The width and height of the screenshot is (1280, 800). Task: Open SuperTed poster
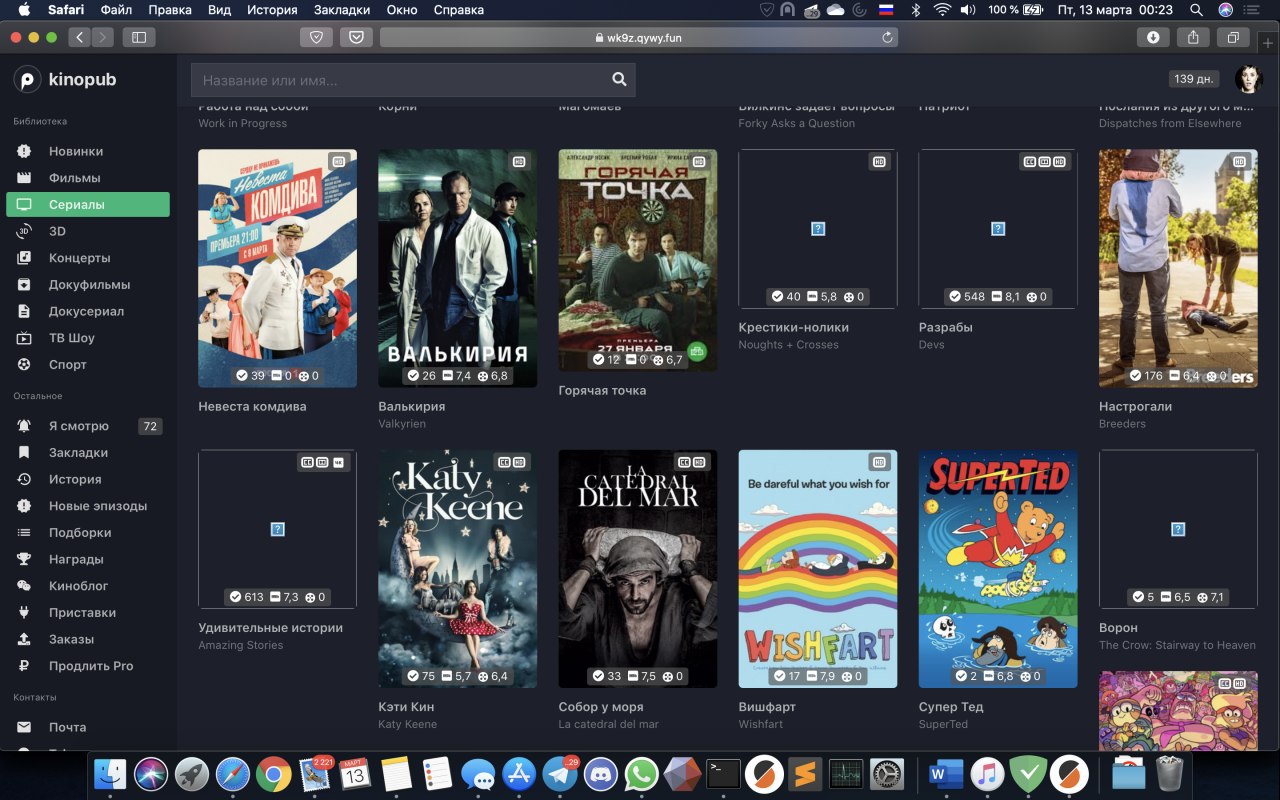click(997, 568)
